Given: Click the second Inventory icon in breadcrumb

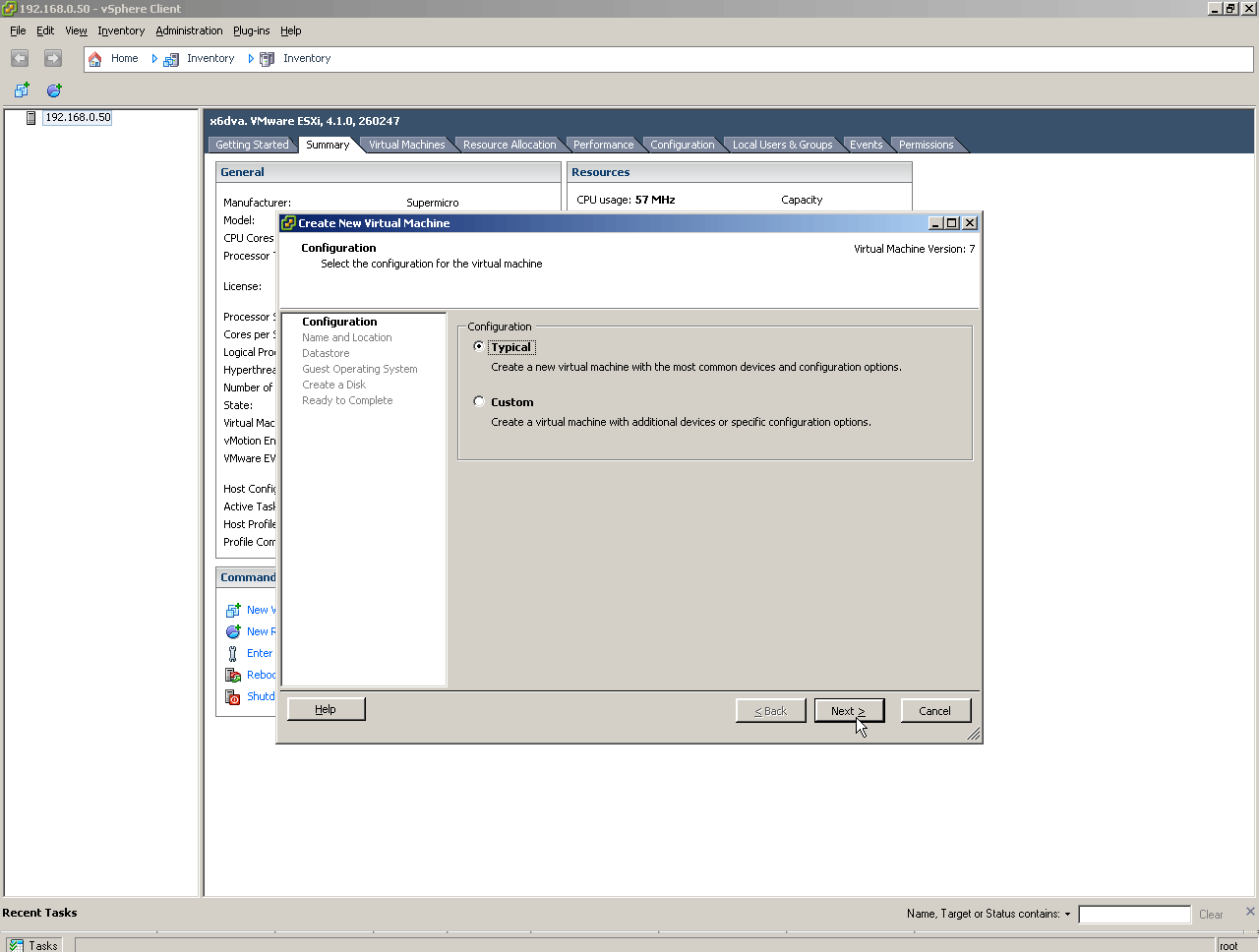Looking at the screenshot, I should coord(267,59).
